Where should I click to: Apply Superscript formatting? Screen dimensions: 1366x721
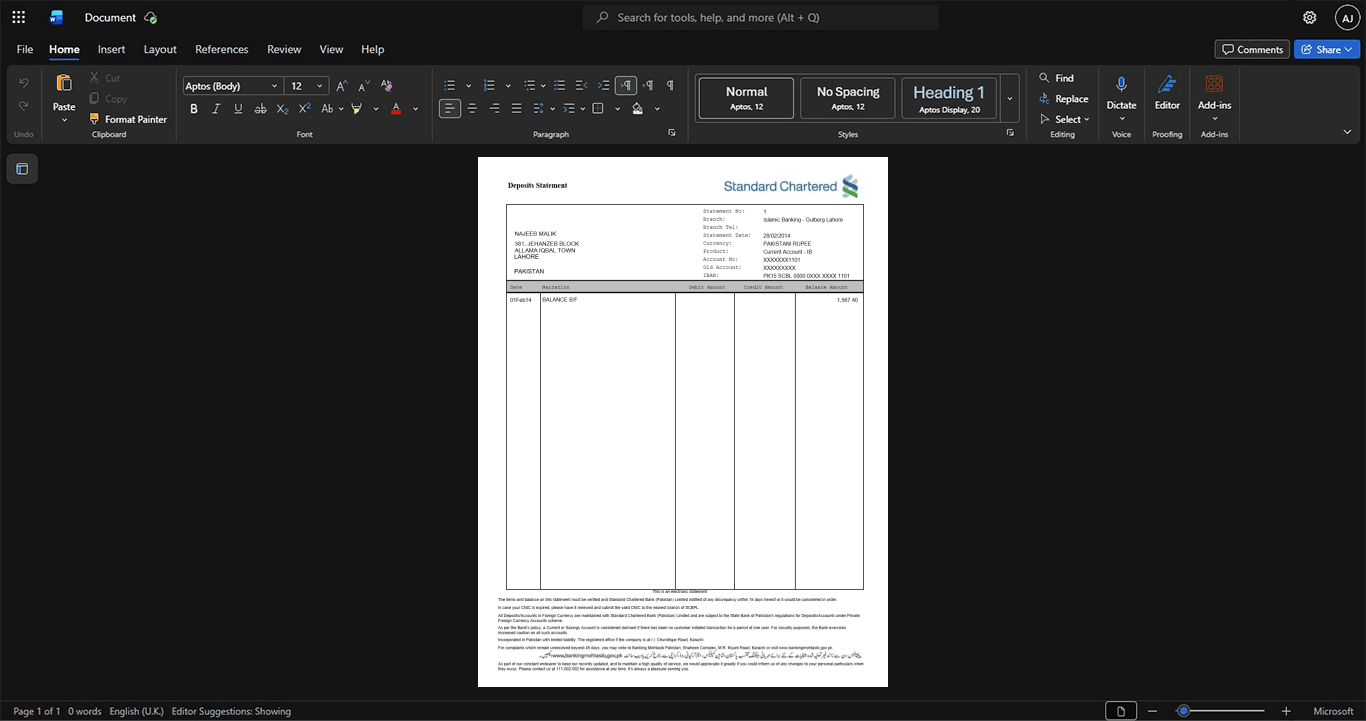[x=304, y=108]
